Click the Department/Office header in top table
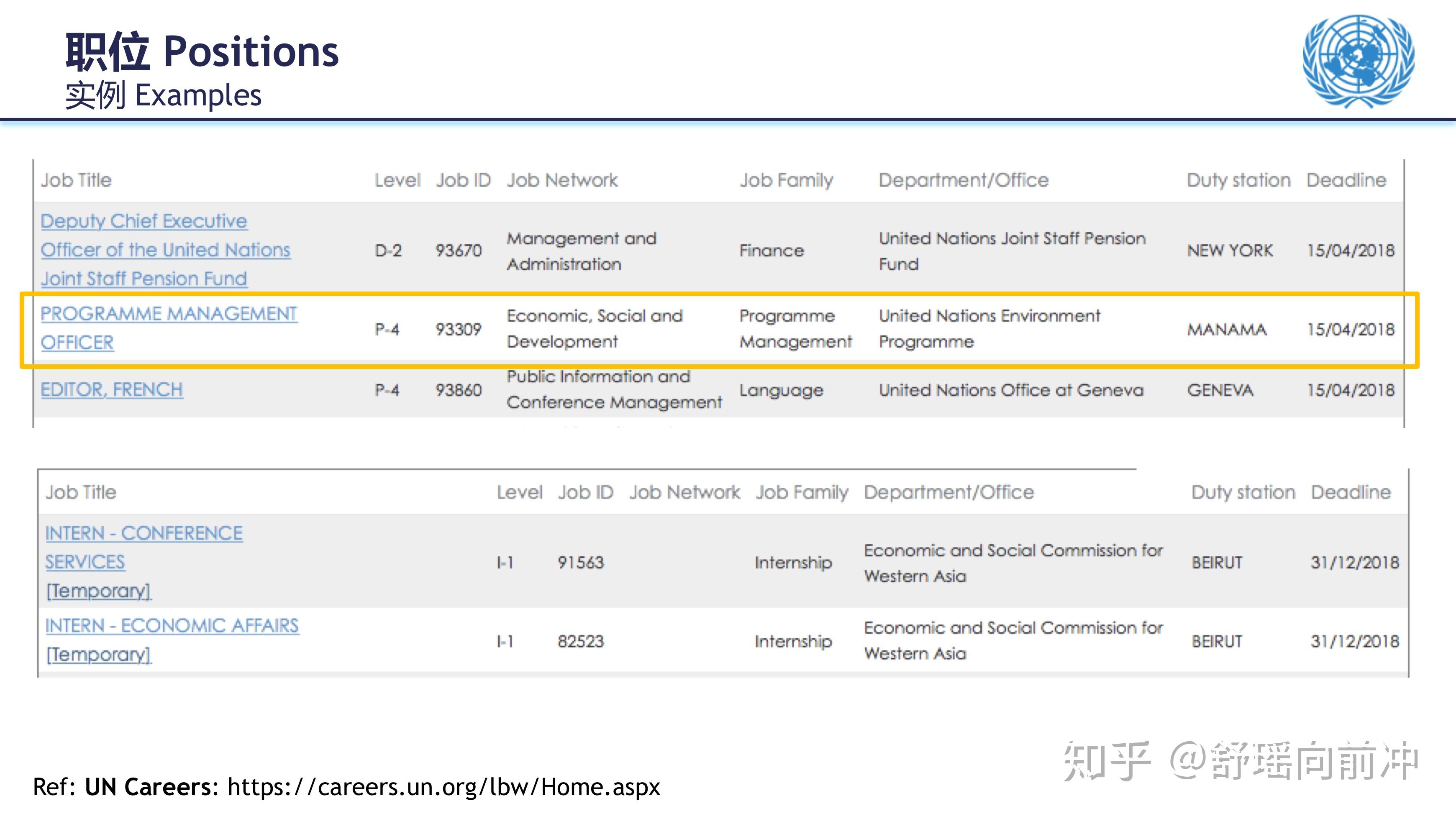1456x819 pixels. point(963,180)
